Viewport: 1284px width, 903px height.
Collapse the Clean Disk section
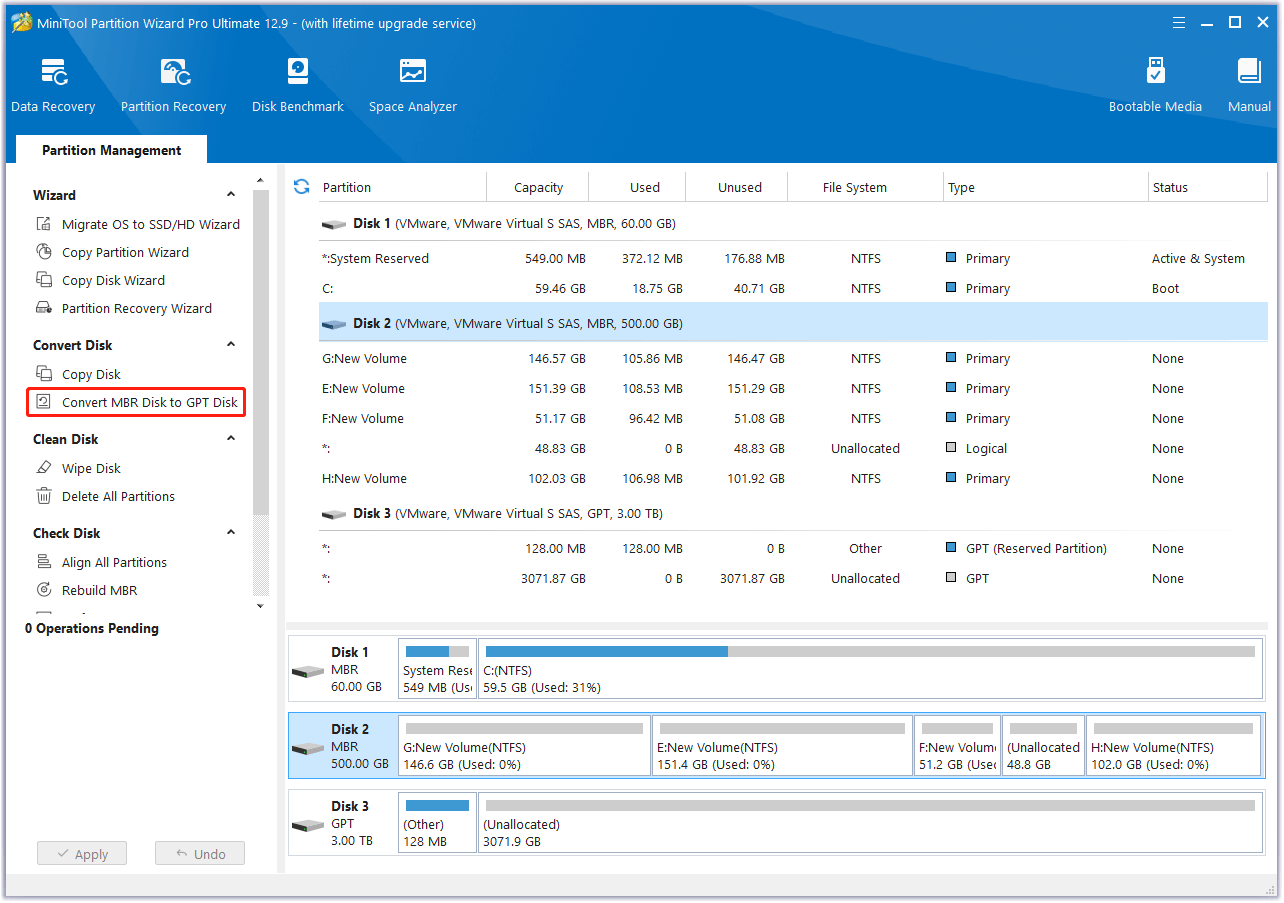click(231, 439)
